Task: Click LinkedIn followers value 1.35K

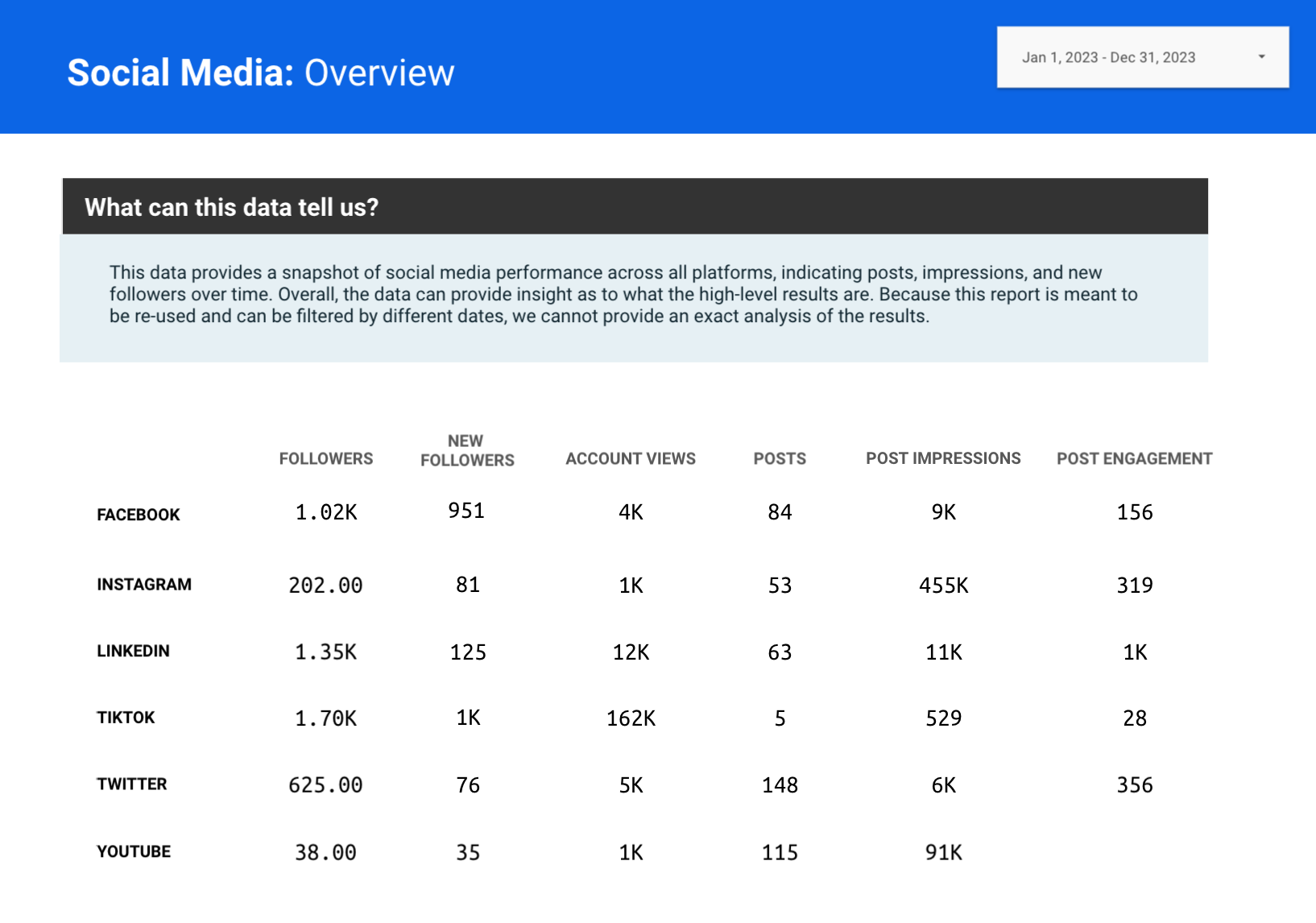Action: [325, 652]
